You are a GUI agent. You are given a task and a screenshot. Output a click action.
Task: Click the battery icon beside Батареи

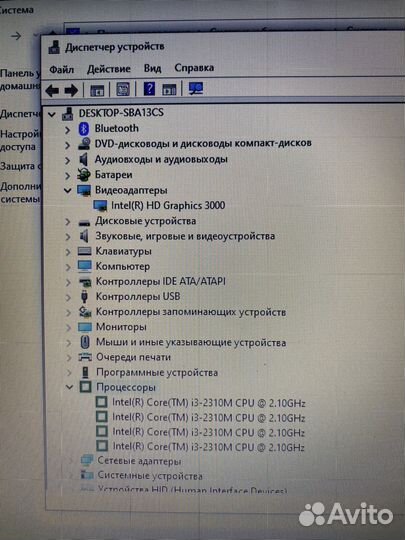(x=84, y=175)
